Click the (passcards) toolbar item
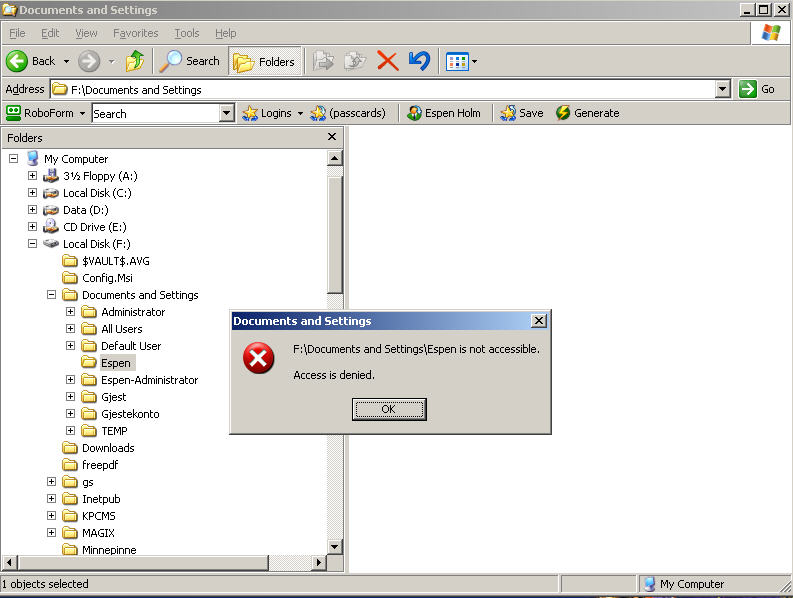 coord(348,113)
